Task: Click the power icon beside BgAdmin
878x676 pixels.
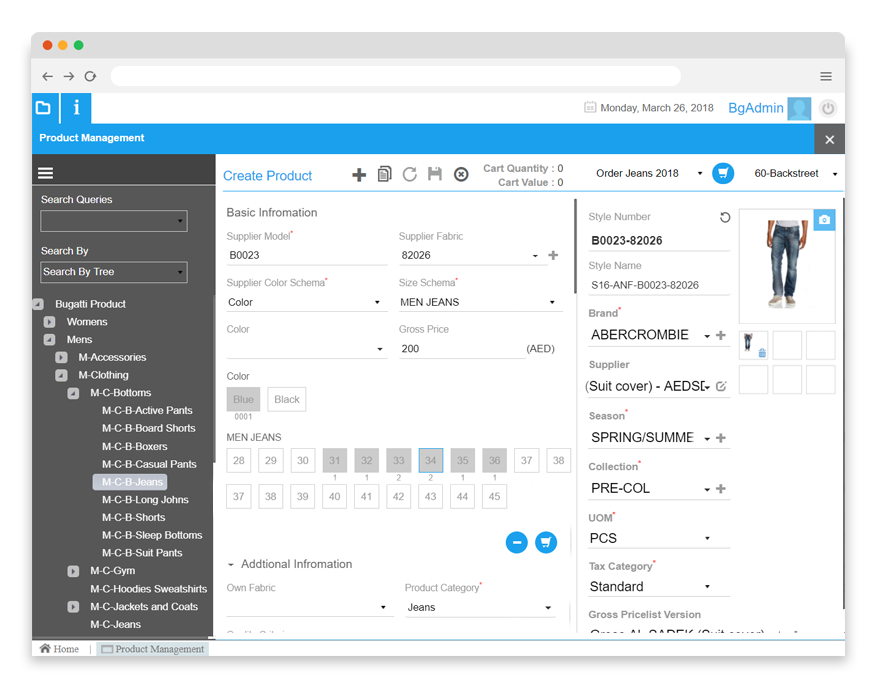Action: [x=828, y=108]
